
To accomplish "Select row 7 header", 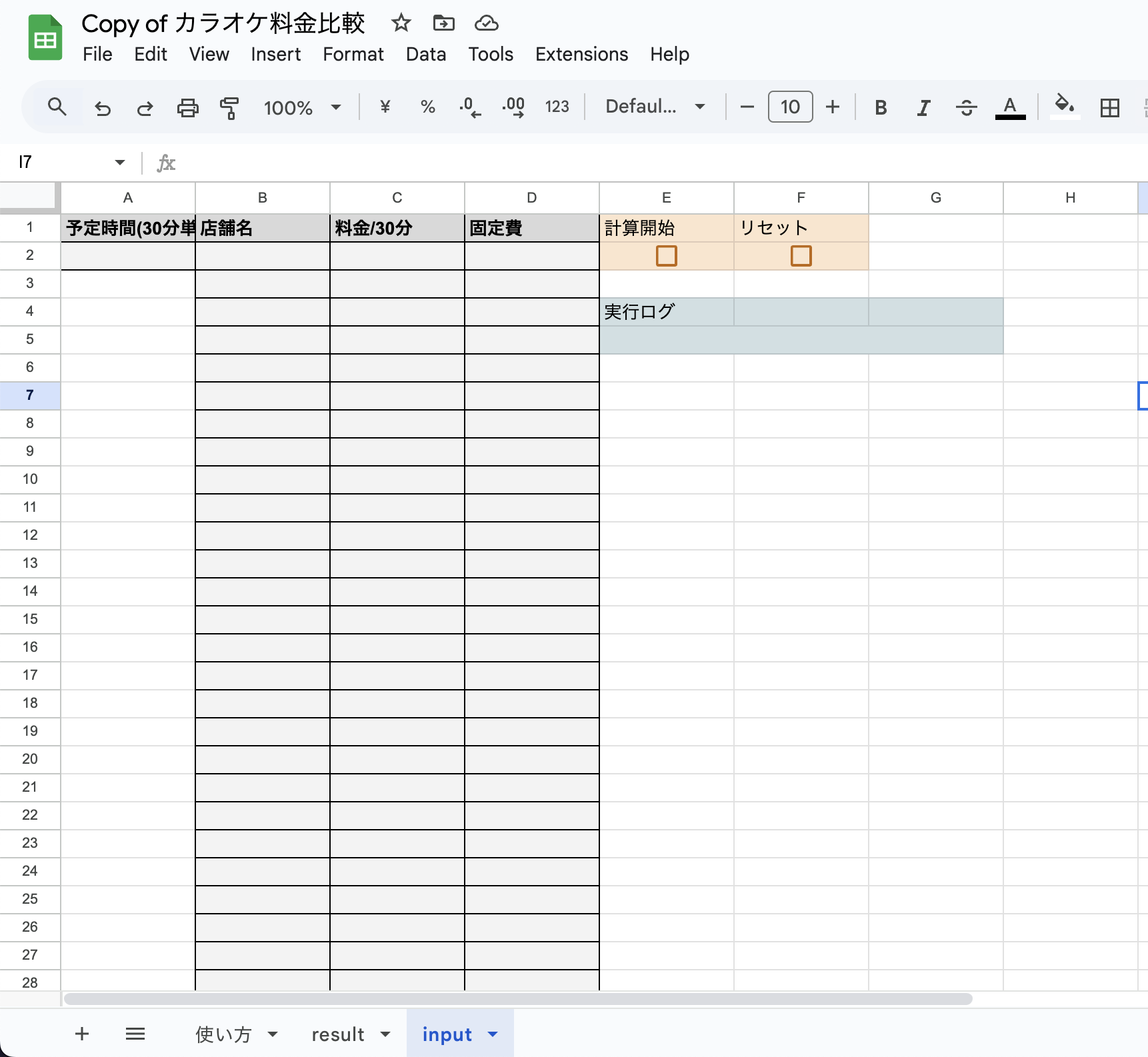I will (30, 395).
